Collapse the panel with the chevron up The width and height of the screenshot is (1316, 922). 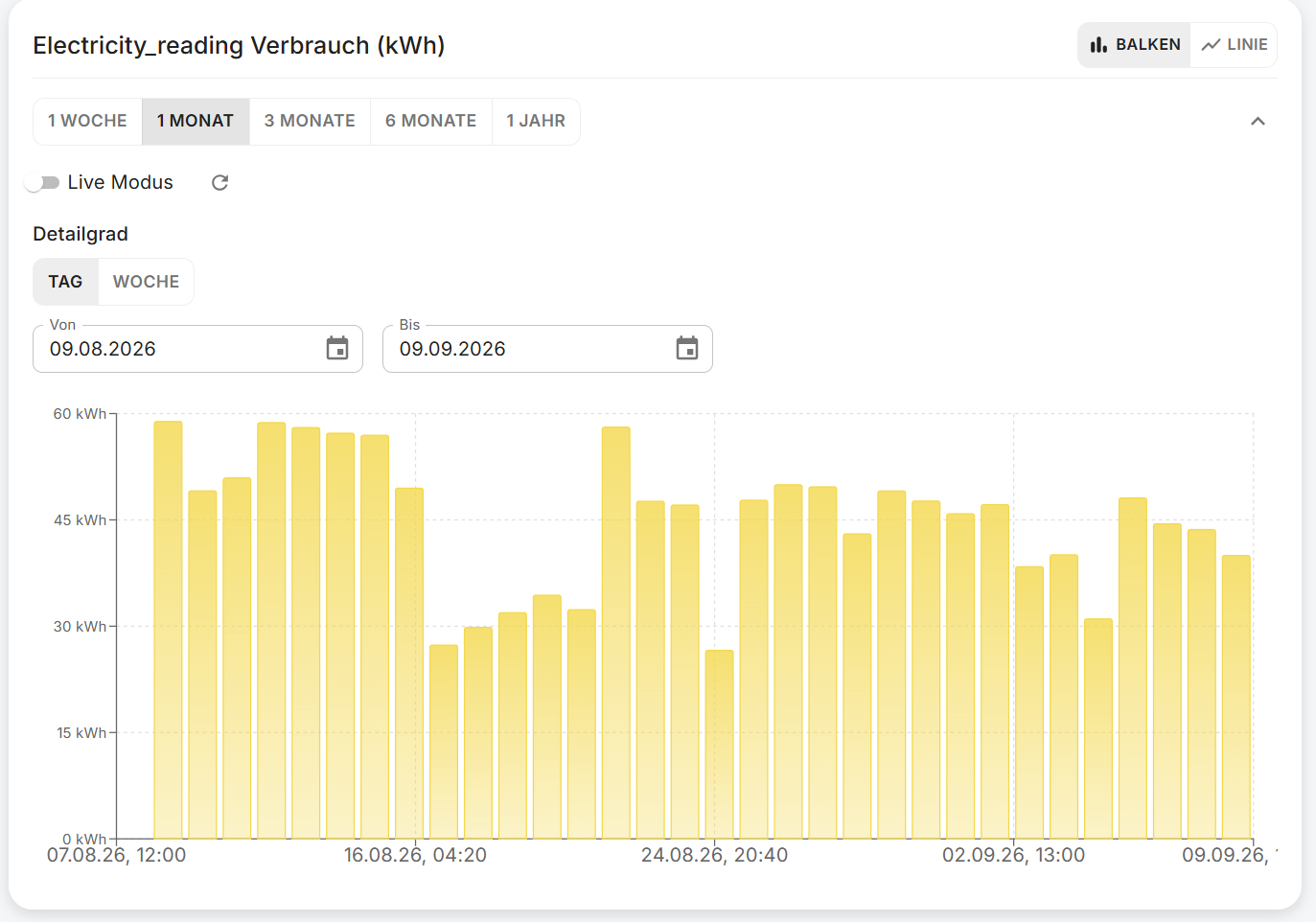pyautogui.click(x=1258, y=121)
